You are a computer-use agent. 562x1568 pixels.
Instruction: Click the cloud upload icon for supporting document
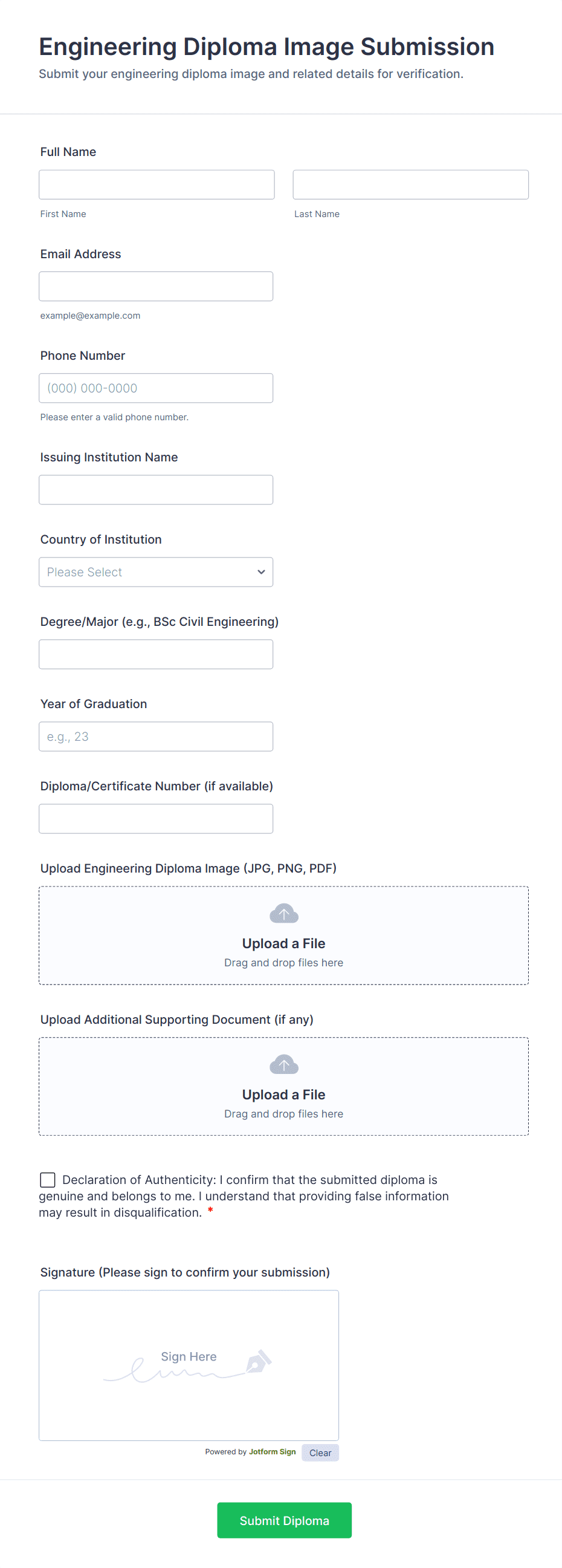[283, 1064]
